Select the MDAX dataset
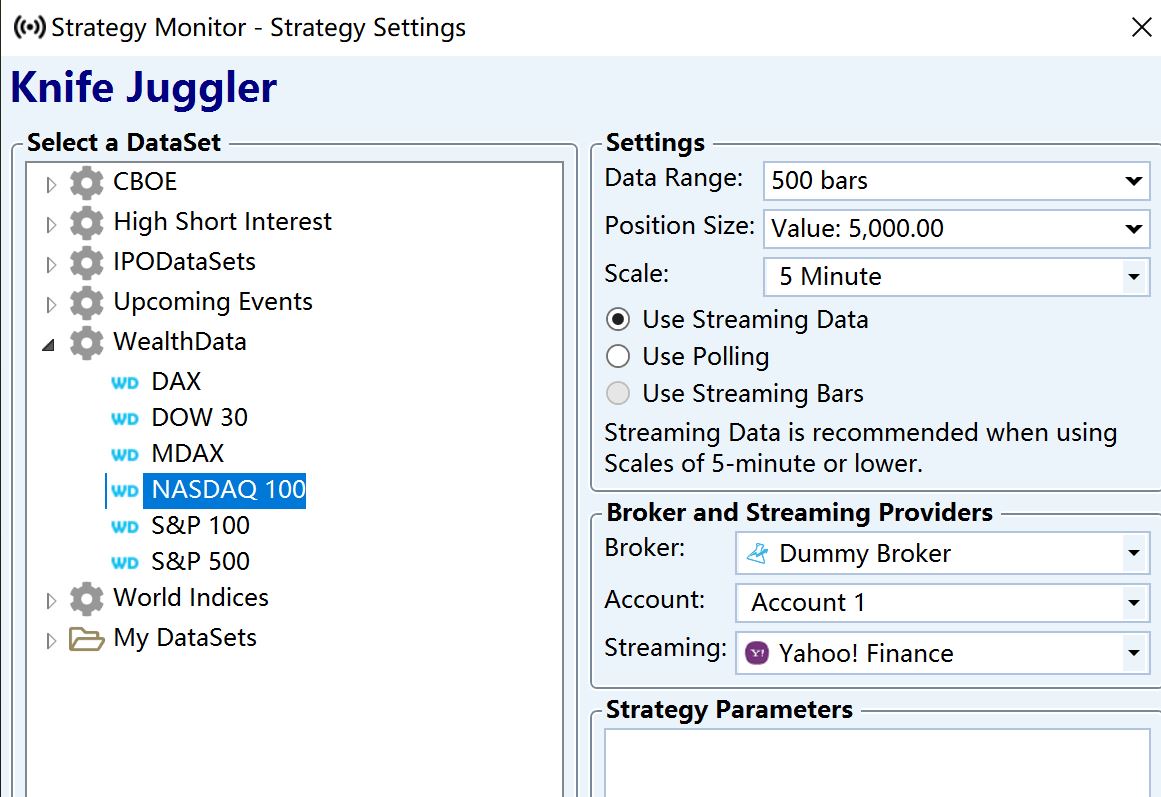This screenshot has width=1161, height=797. point(187,453)
